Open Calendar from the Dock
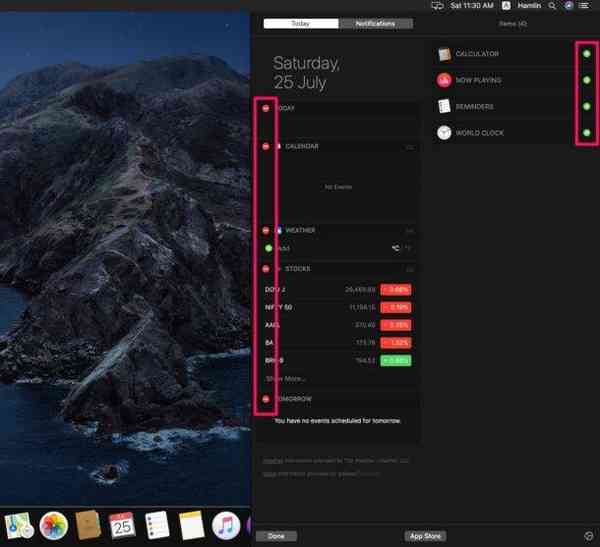The width and height of the screenshot is (600, 547). click(x=122, y=526)
